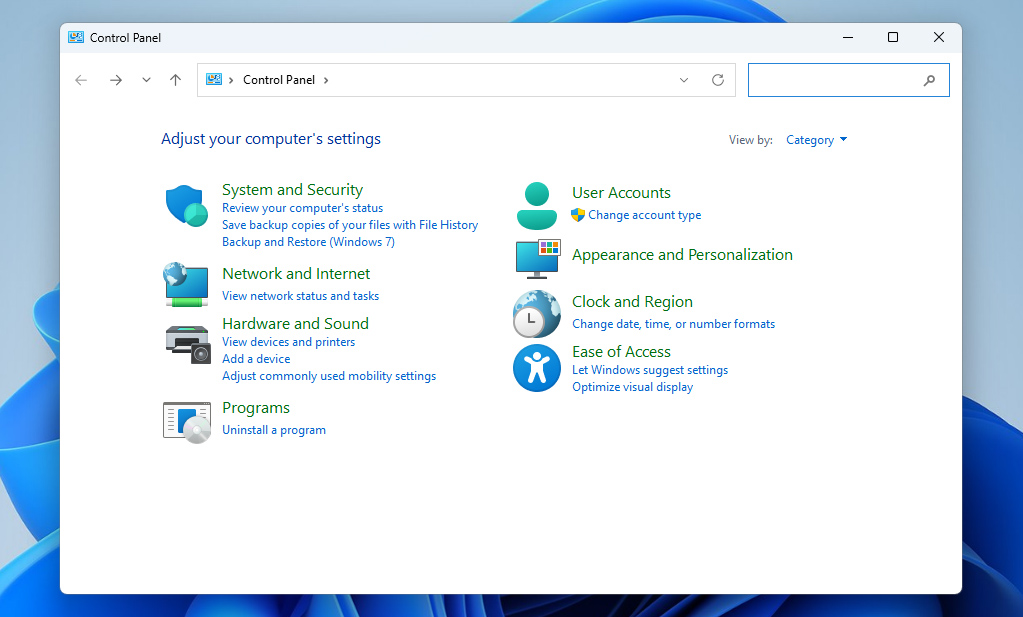Click the empty area of the address bar

coord(502,80)
